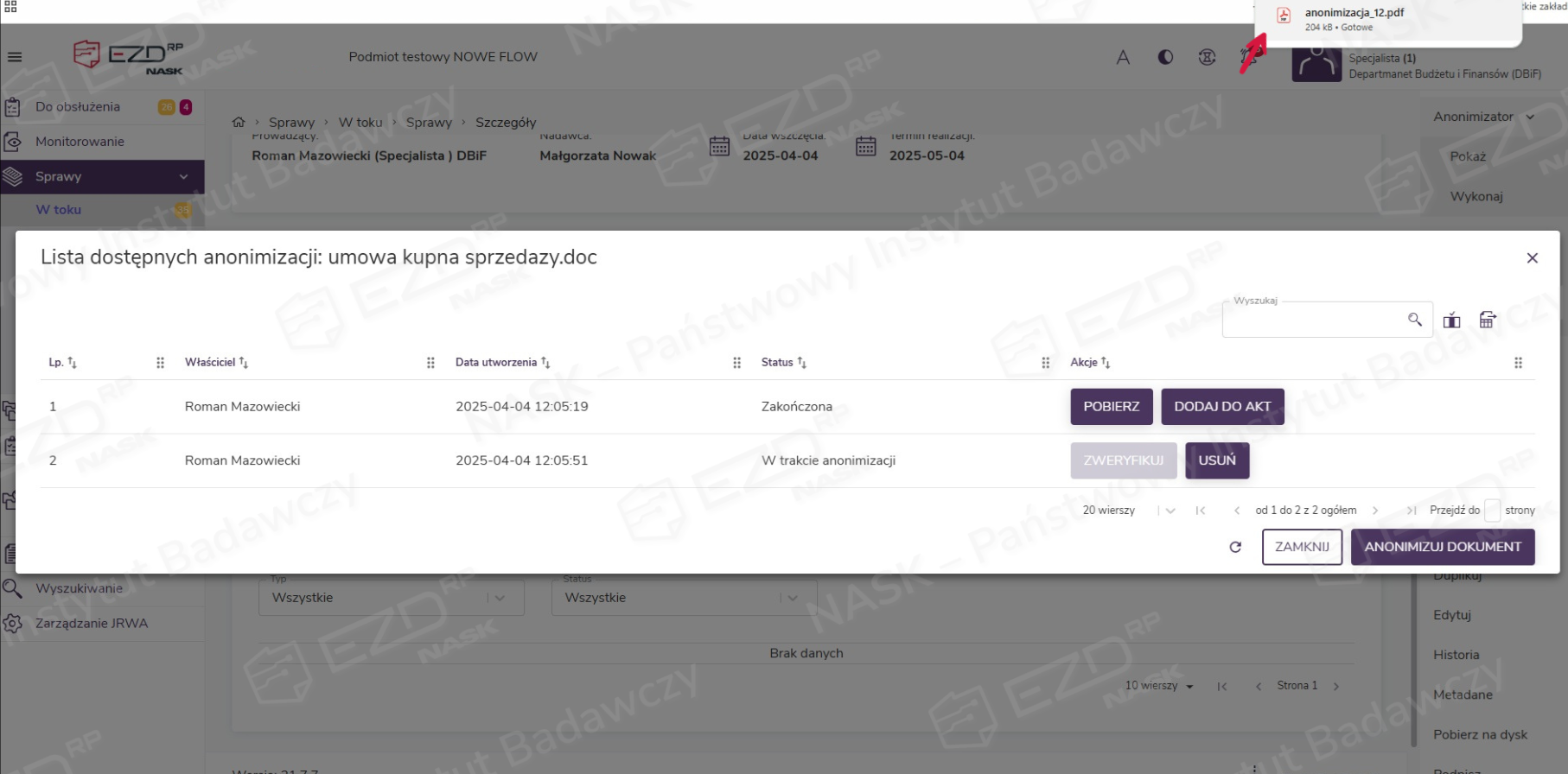The height and width of the screenshot is (774, 1568).
Task: Click the font size 'A' icon
Action: [1123, 57]
